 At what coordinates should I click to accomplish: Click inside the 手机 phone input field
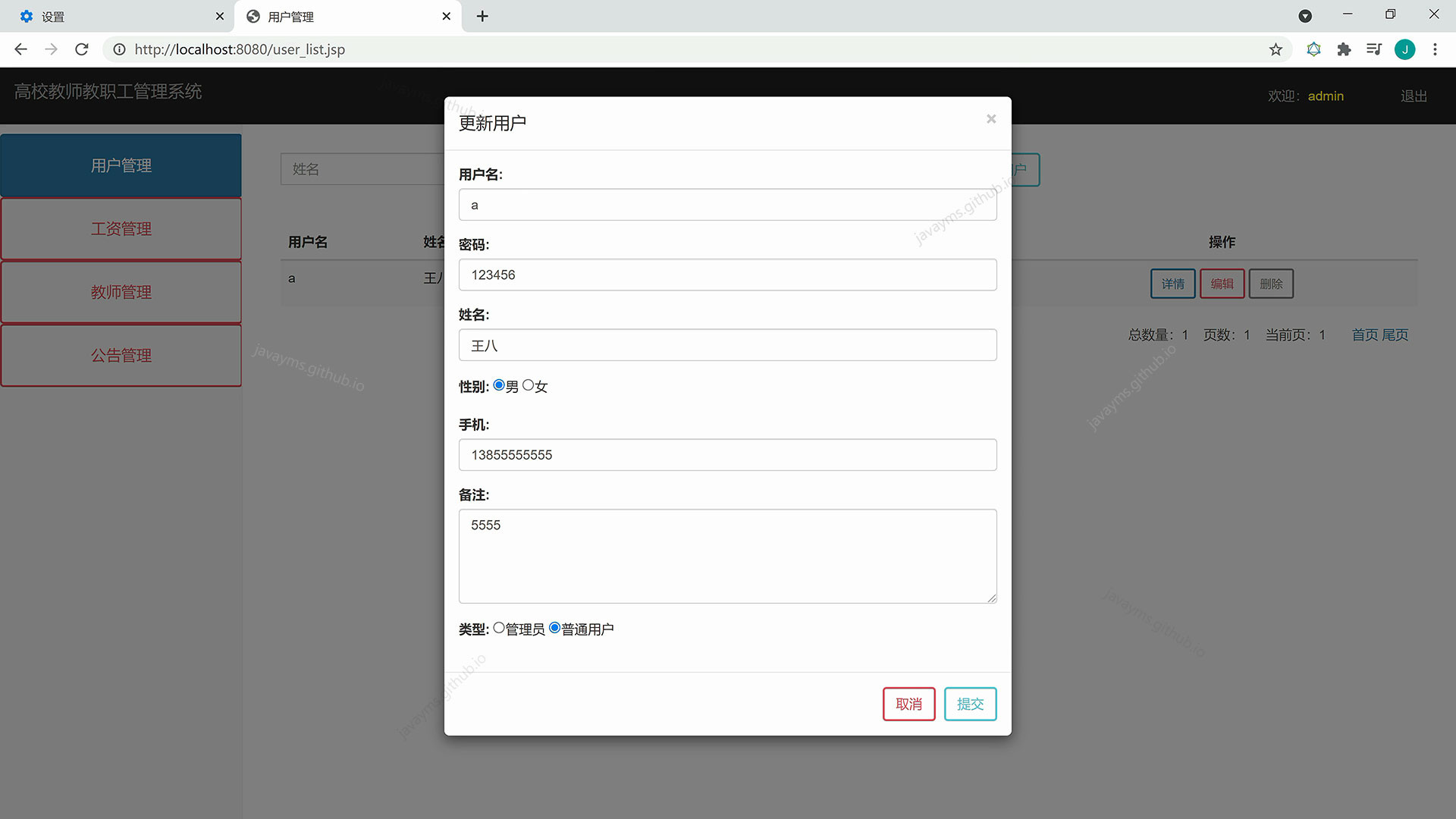[727, 455]
